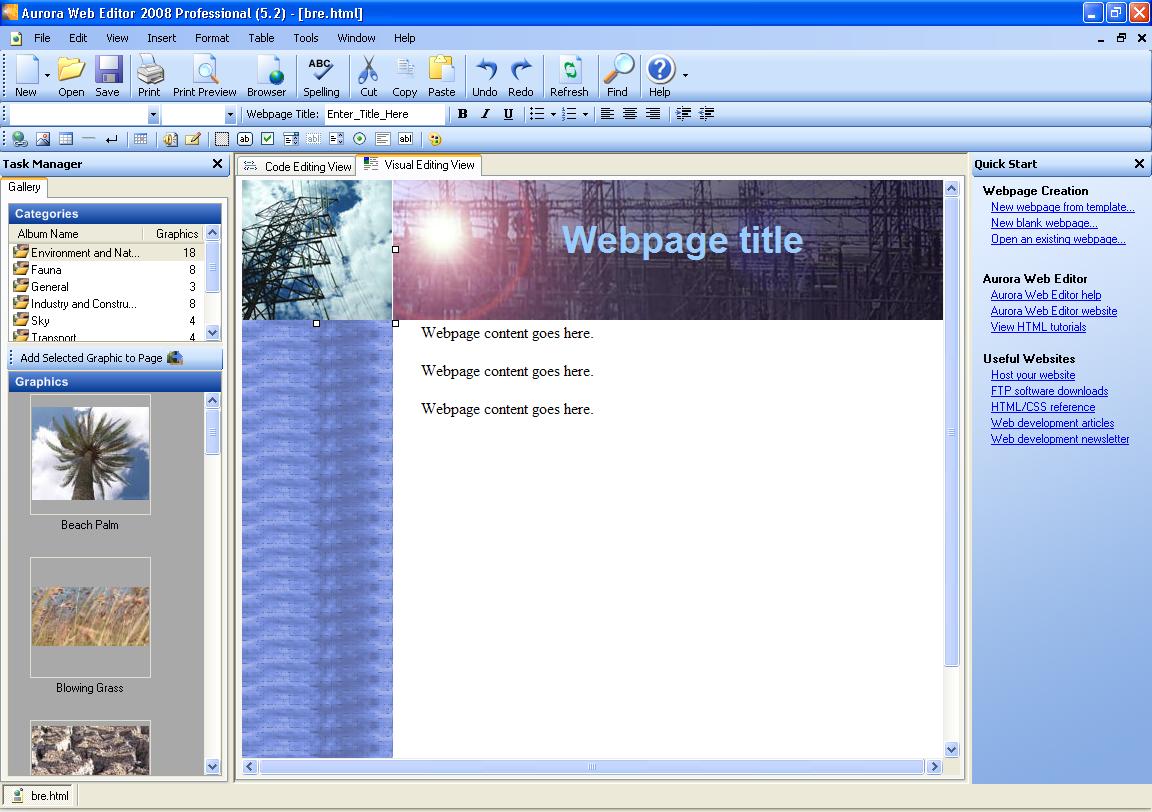This screenshot has width=1152, height=812.
Task: Insert an image from the toolbar
Action: click(x=43, y=139)
